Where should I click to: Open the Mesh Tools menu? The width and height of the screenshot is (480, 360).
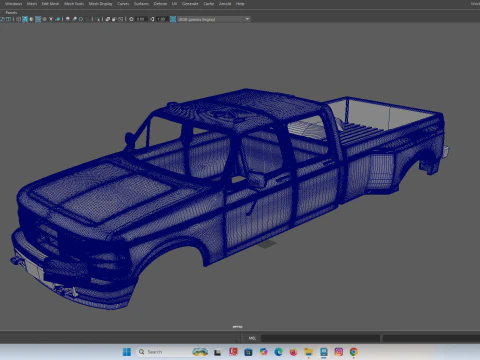coord(74,4)
